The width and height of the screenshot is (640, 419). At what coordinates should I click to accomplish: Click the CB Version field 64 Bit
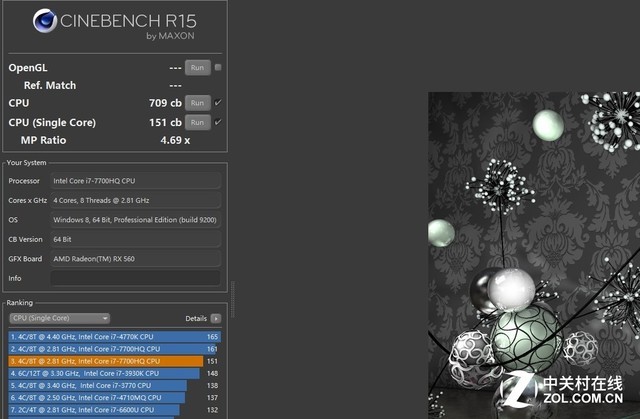pos(136,239)
